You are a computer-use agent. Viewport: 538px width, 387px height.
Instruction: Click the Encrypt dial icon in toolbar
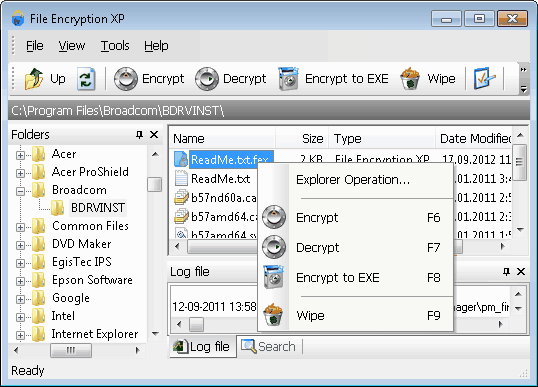126,79
